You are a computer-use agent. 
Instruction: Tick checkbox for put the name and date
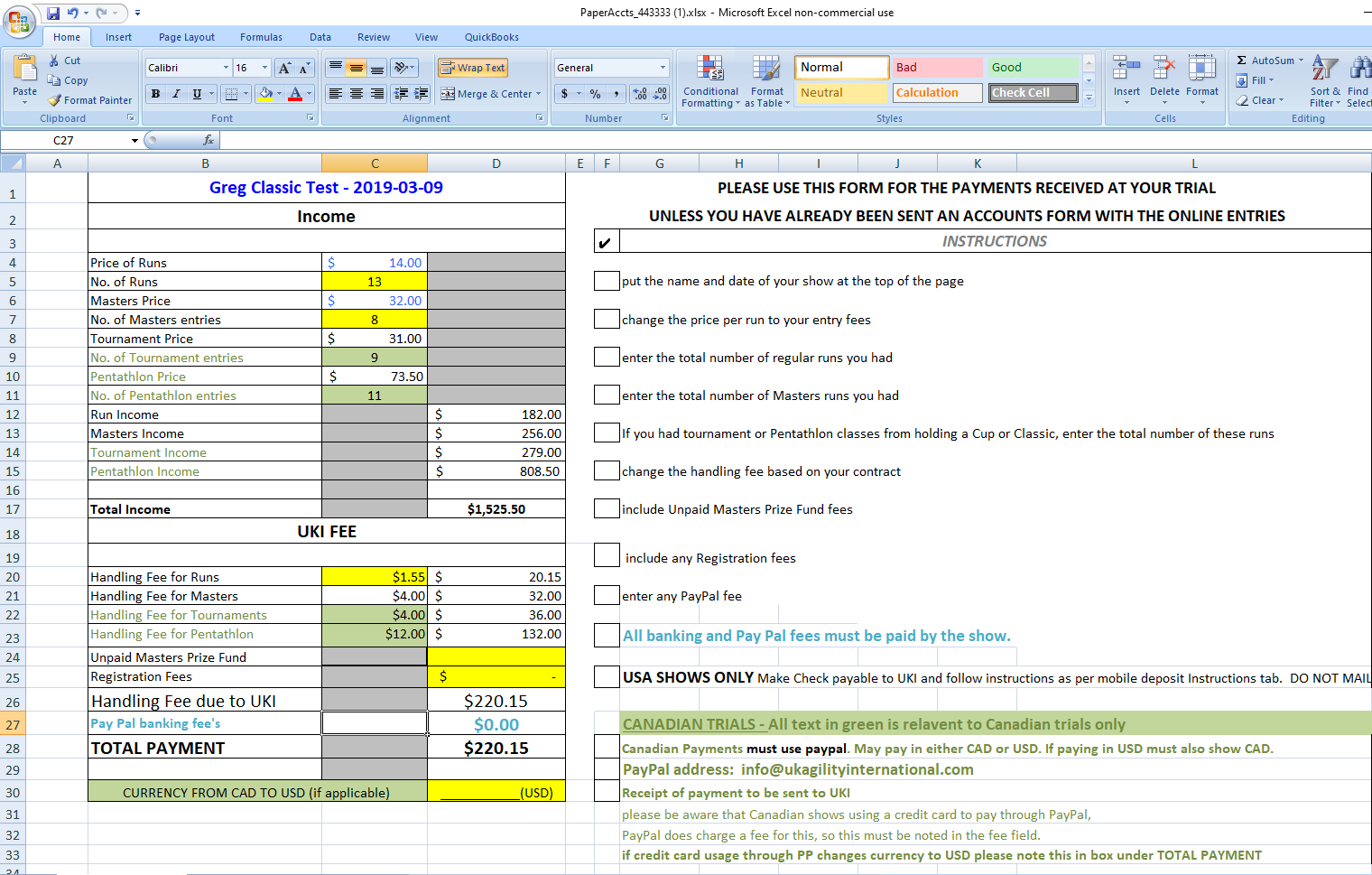coord(607,281)
